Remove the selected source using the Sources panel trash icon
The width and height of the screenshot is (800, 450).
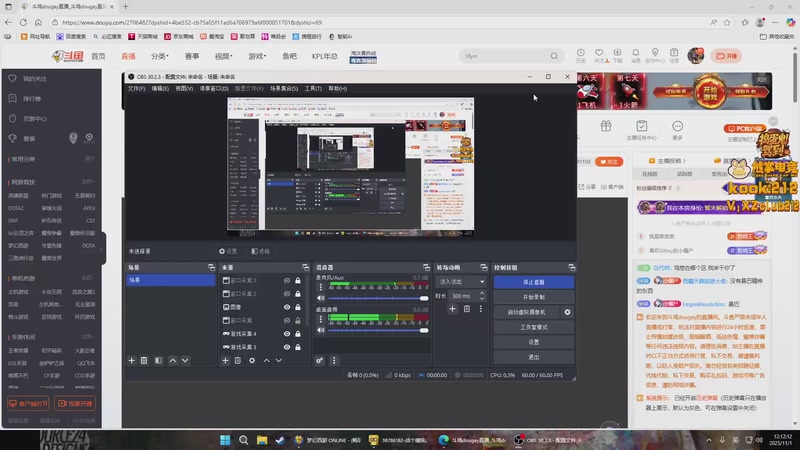[x=238, y=360]
